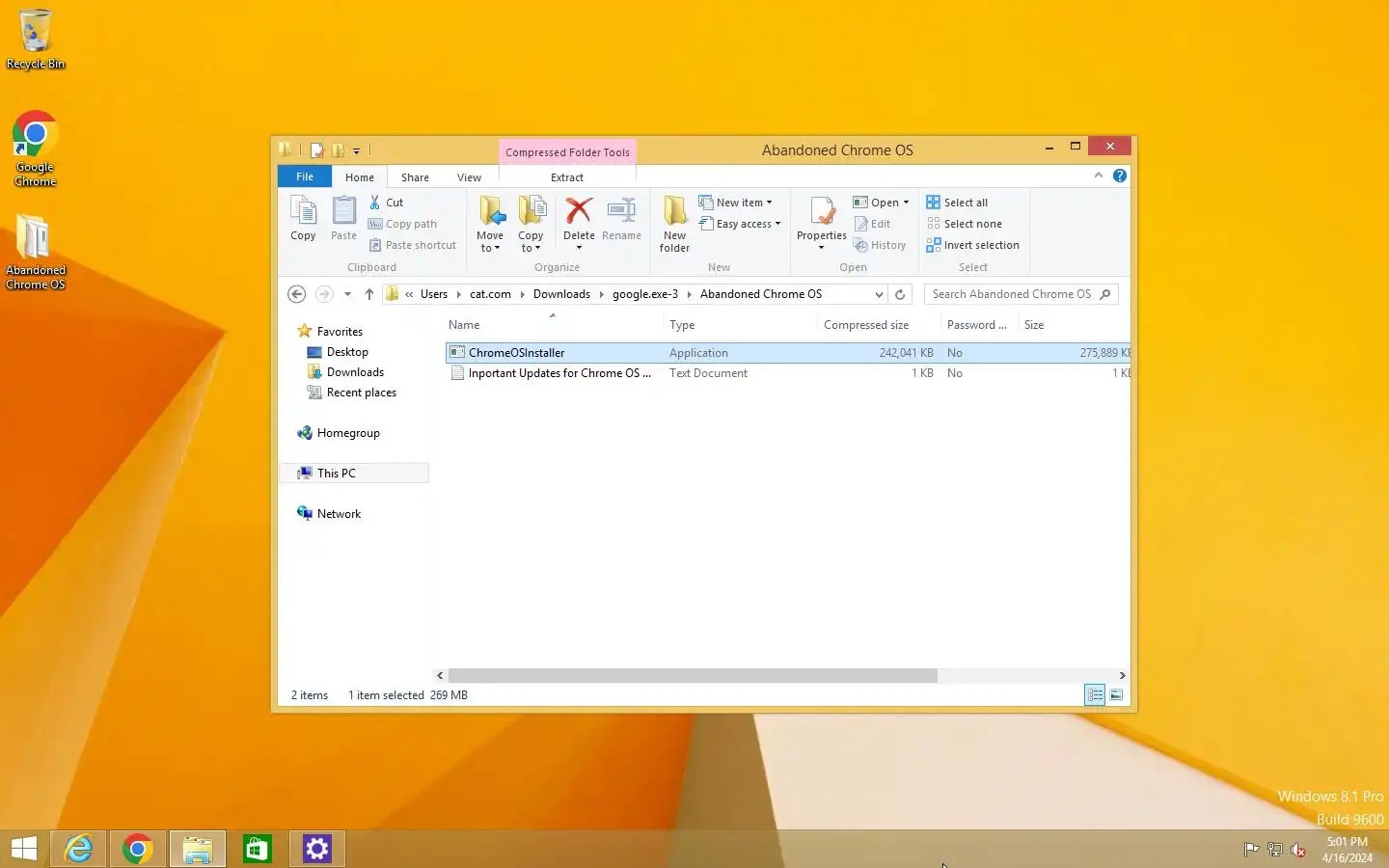
Task: Open Windows Store from taskbar
Action: tap(258, 849)
